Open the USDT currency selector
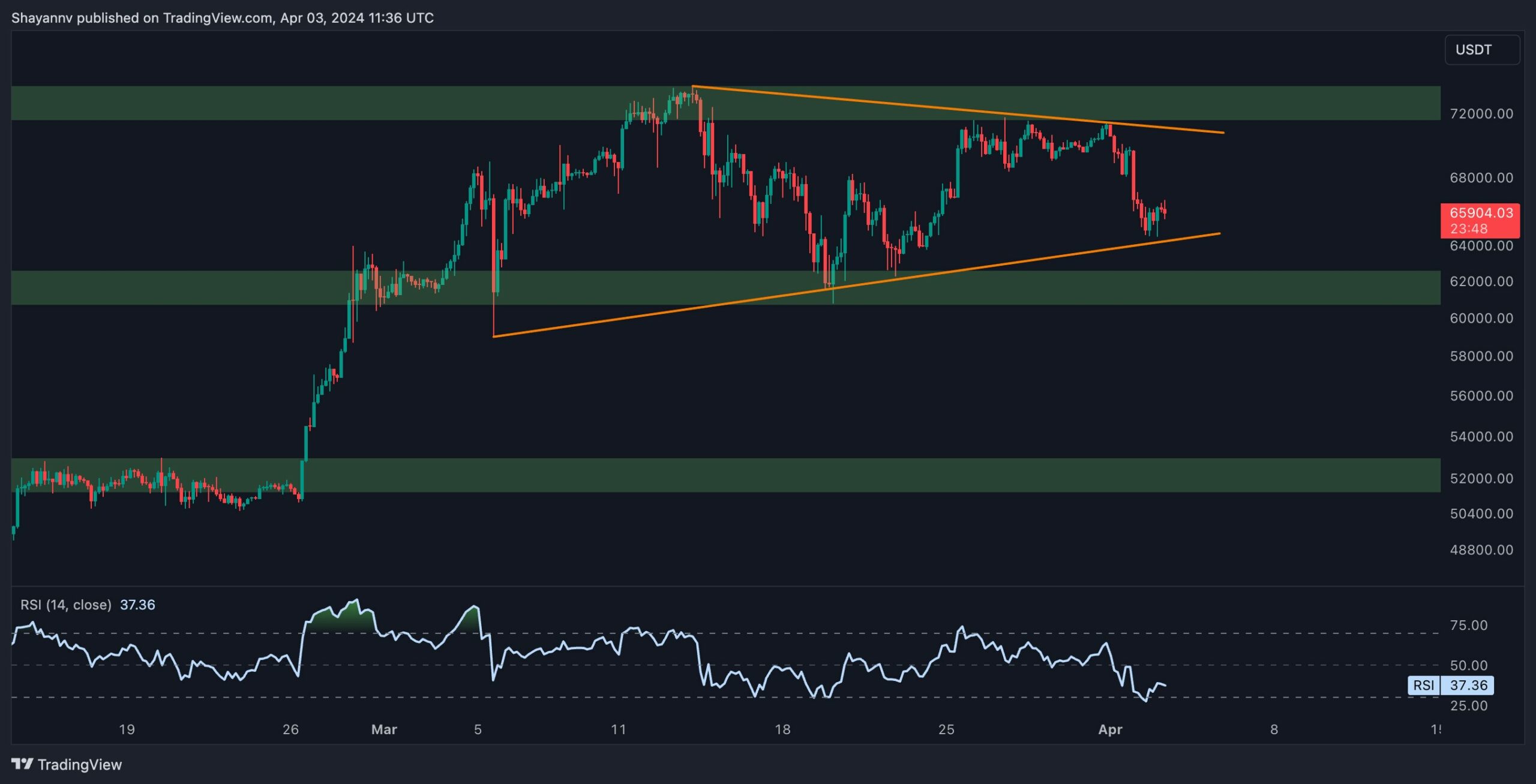This screenshot has width=1536, height=784. [1481, 50]
